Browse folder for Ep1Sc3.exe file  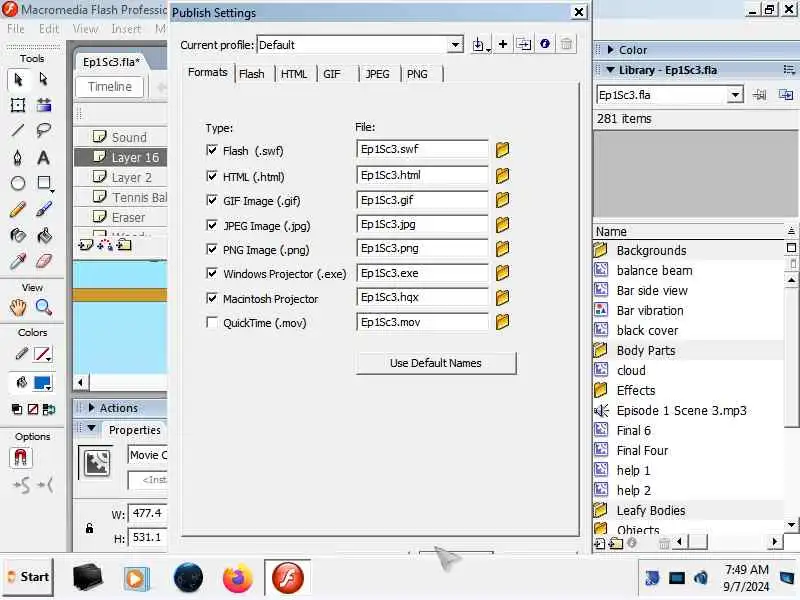tap(502, 273)
